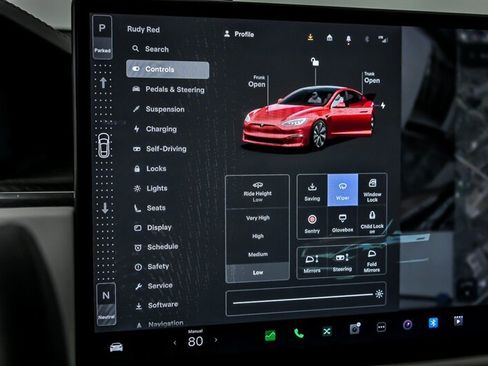
Task: Open the Theater video app
Action: [458, 321]
